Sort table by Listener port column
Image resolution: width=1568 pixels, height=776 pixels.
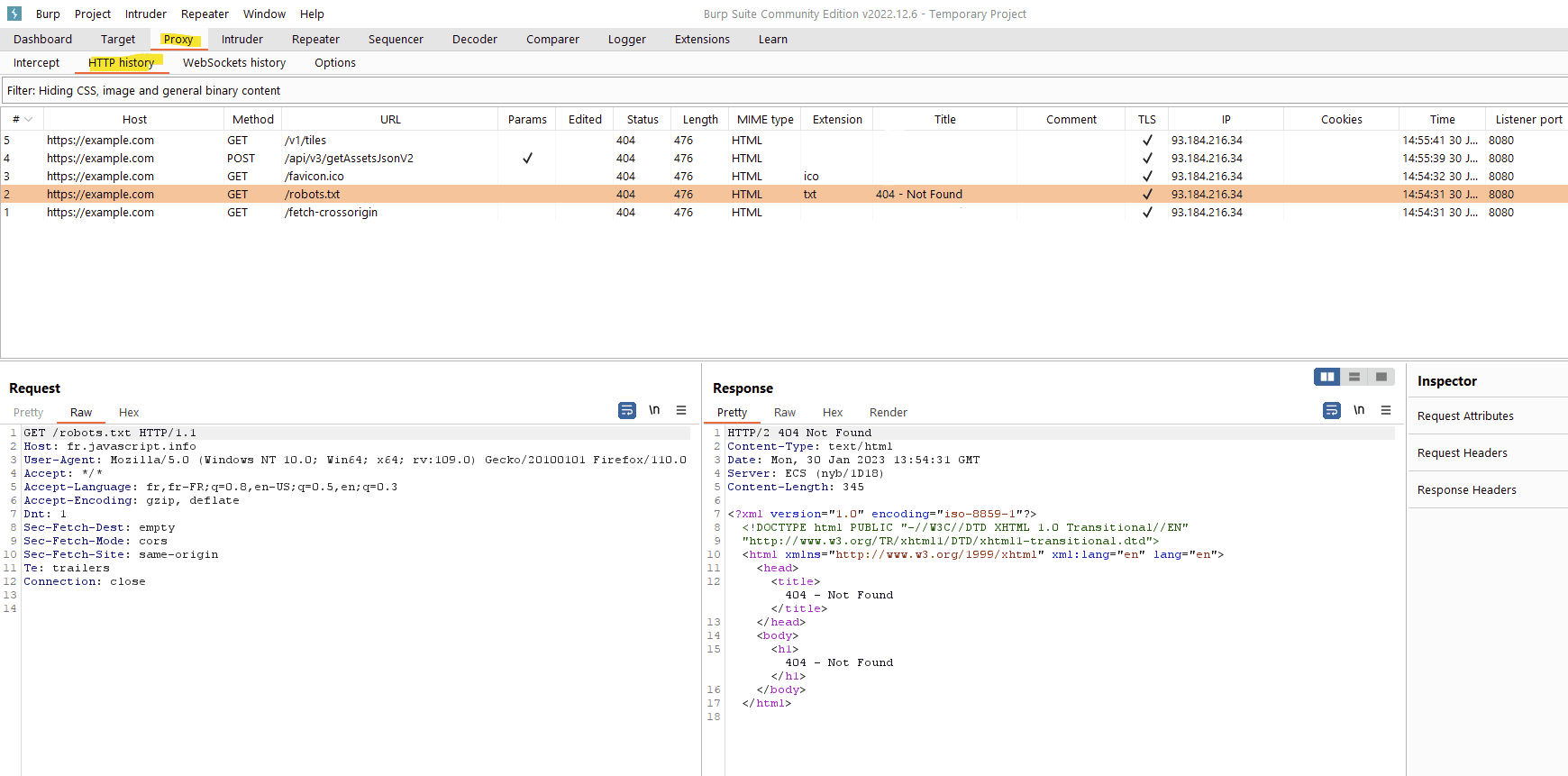(x=1527, y=119)
